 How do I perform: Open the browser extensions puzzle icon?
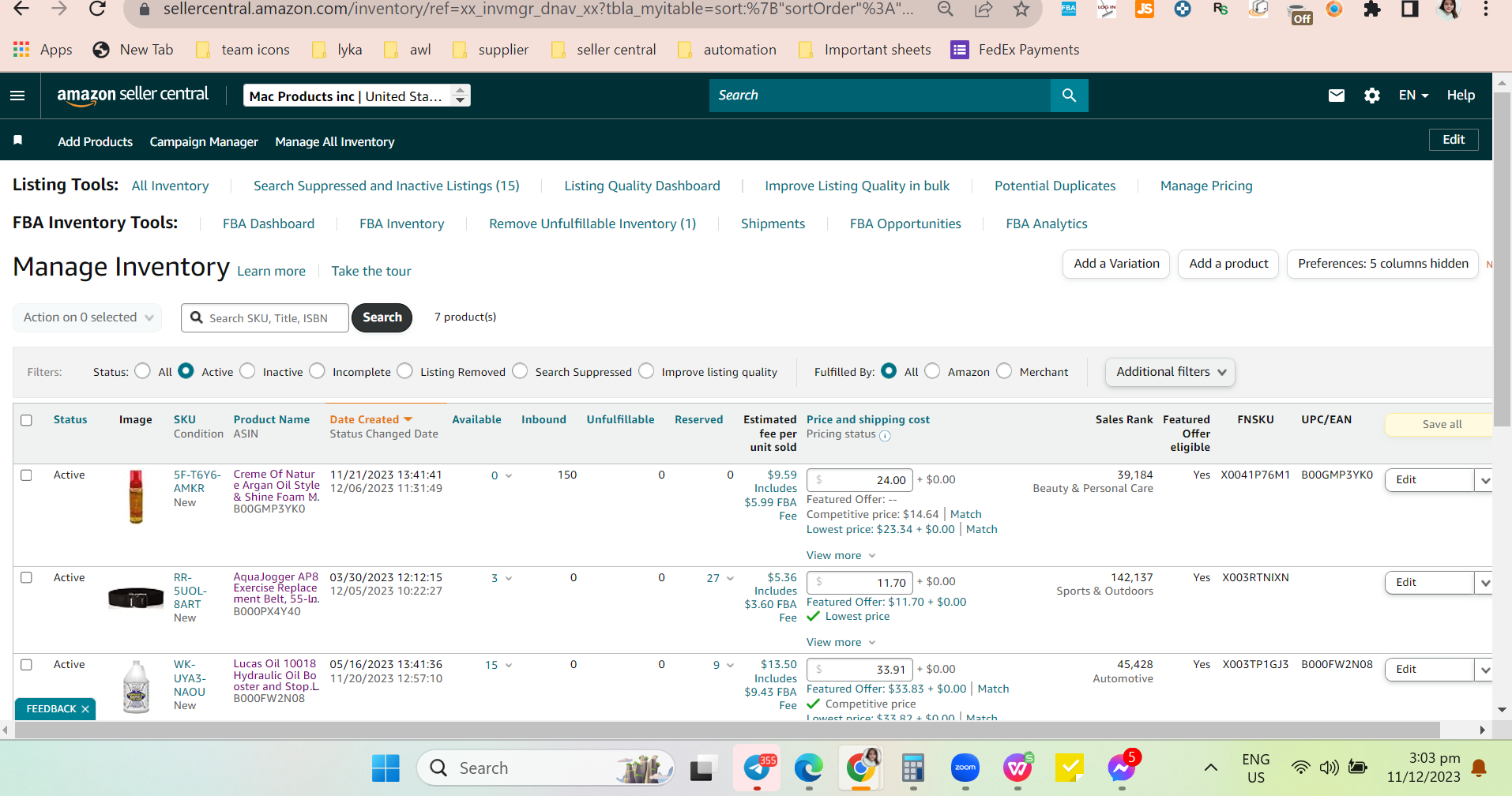click(1372, 9)
